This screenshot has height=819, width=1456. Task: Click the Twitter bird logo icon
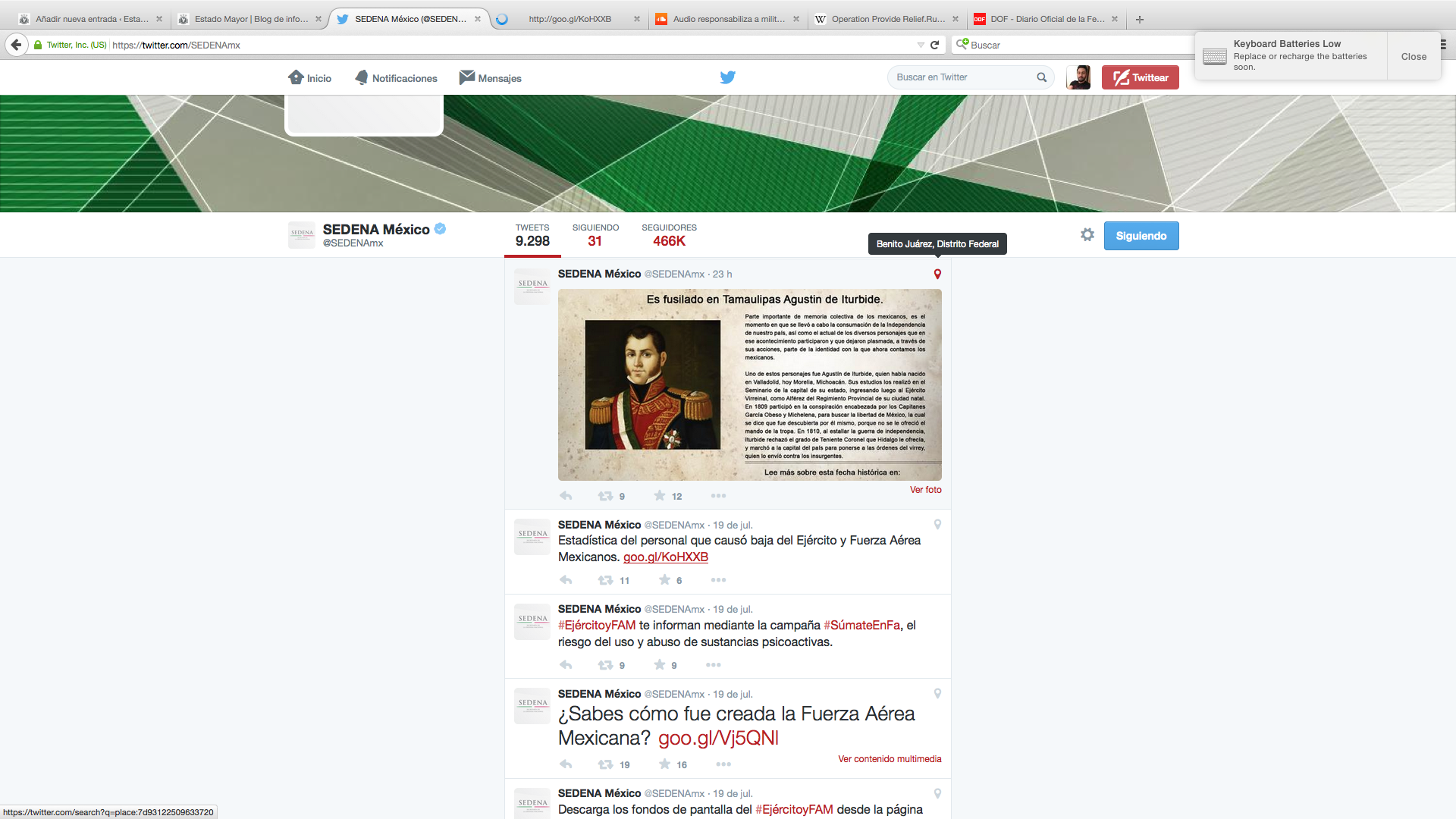pyautogui.click(x=727, y=77)
